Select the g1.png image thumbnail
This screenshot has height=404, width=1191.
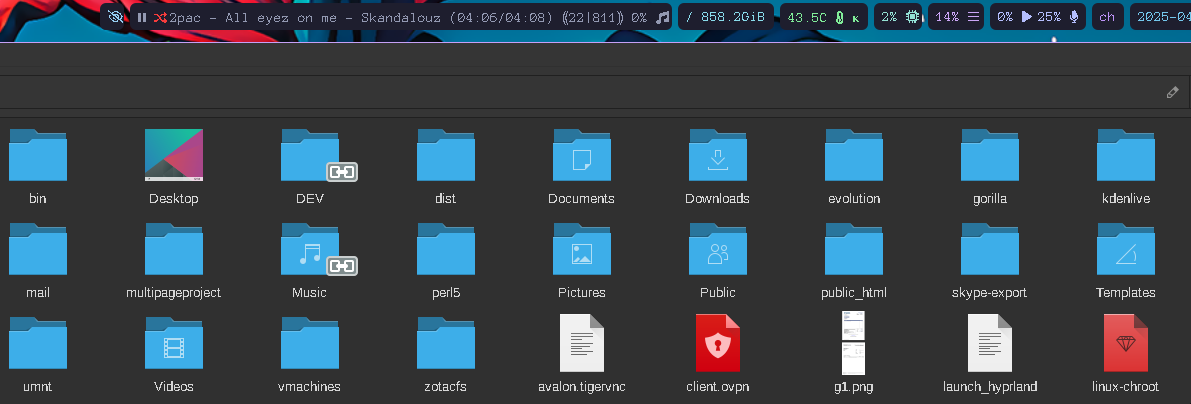pyautogui.click(x=853, y=345)
